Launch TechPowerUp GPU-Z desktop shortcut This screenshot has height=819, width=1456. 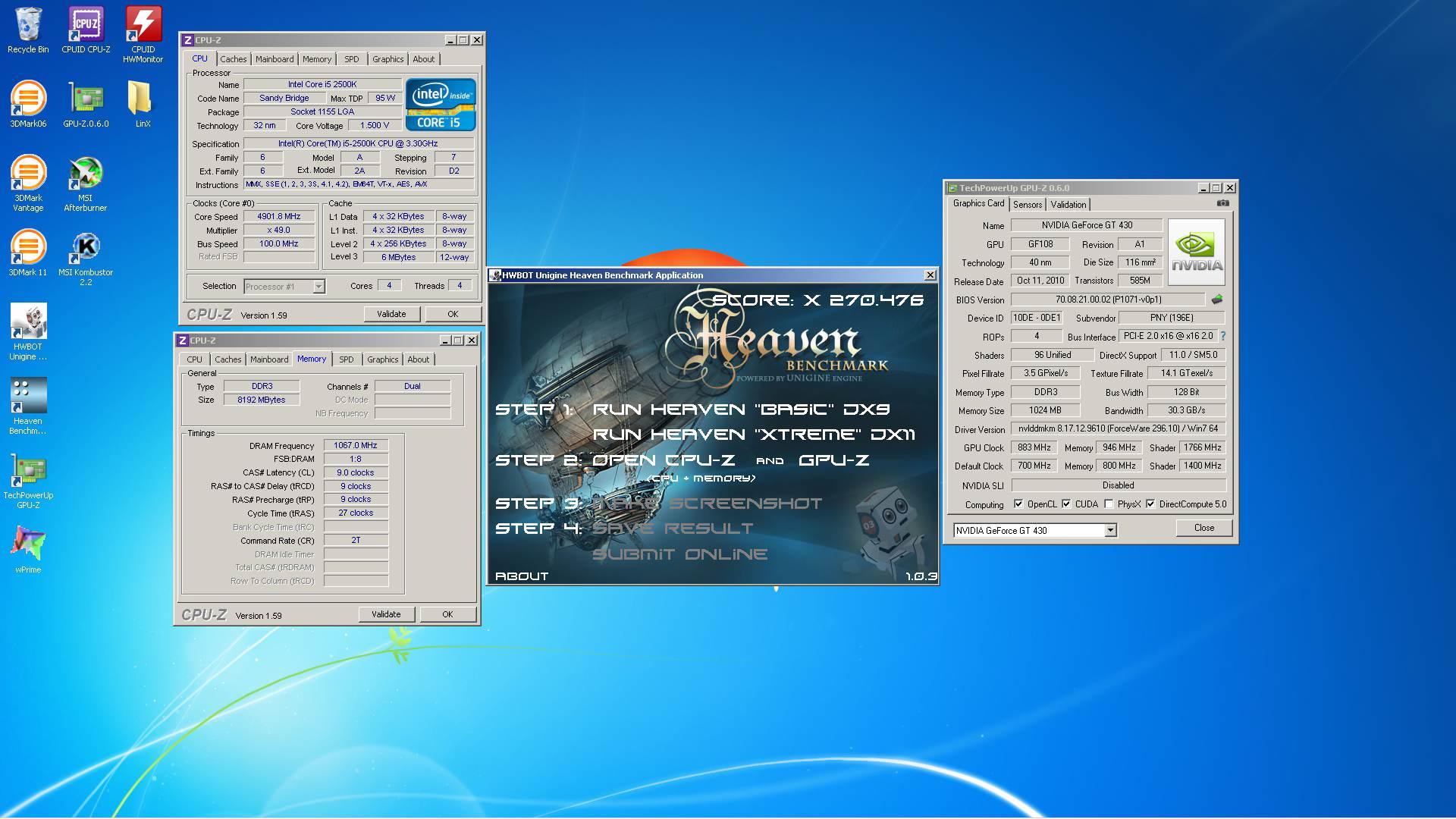[x=28, y=481]
